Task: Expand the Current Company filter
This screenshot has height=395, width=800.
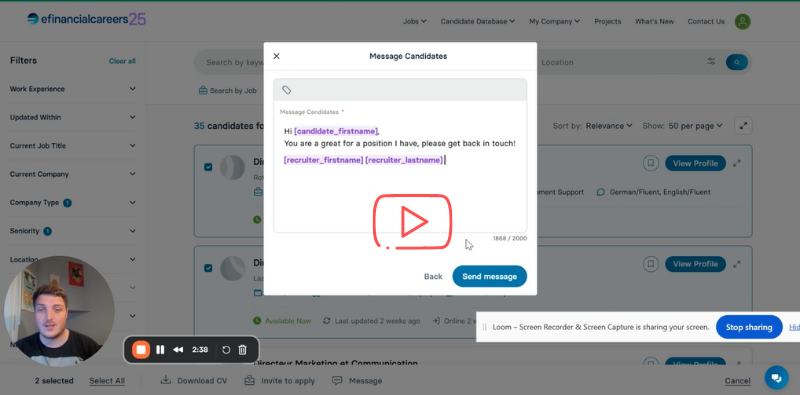Action: click(x=73, y=174)
